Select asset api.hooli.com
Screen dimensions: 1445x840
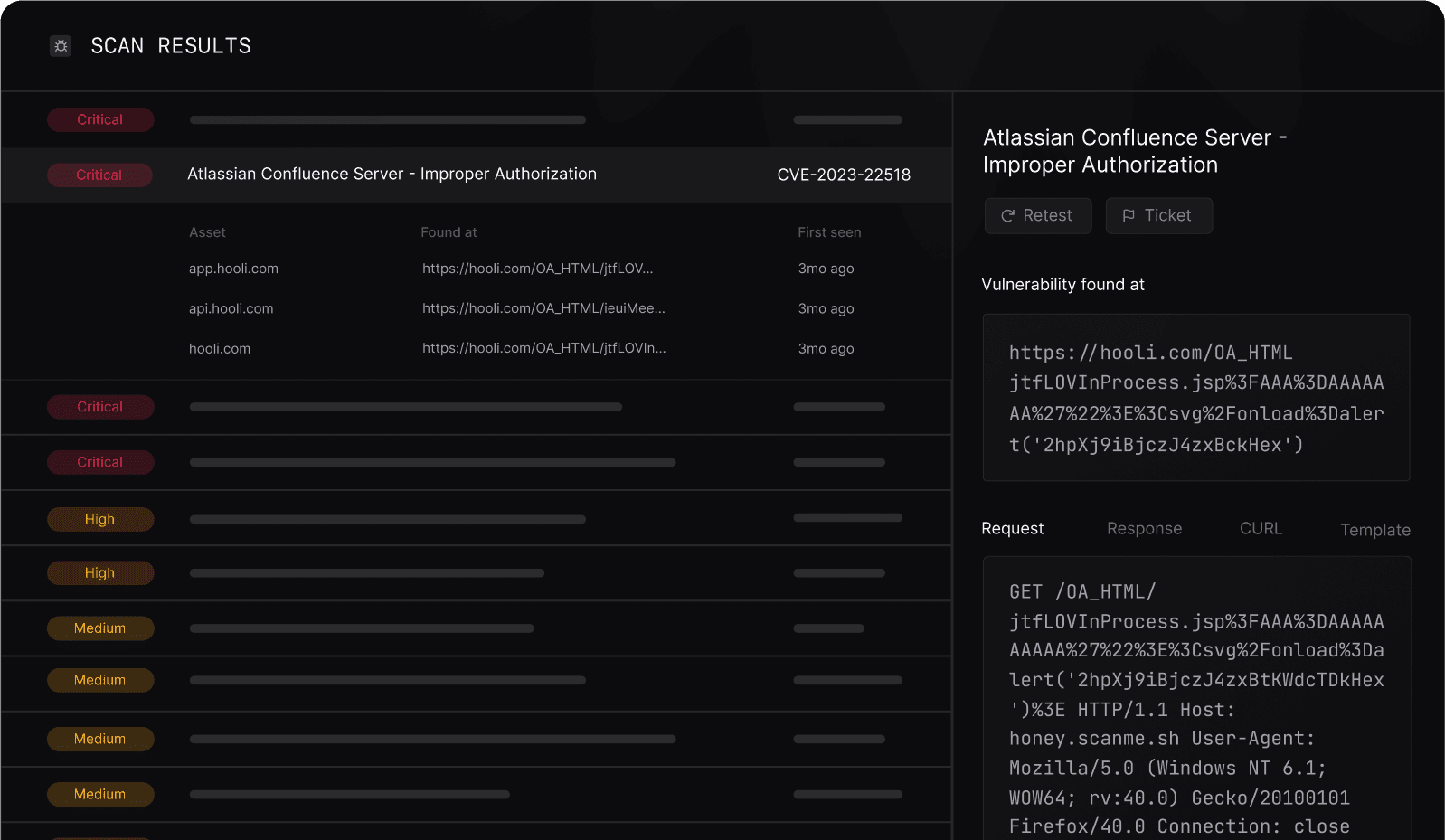(x=231, y=308)
